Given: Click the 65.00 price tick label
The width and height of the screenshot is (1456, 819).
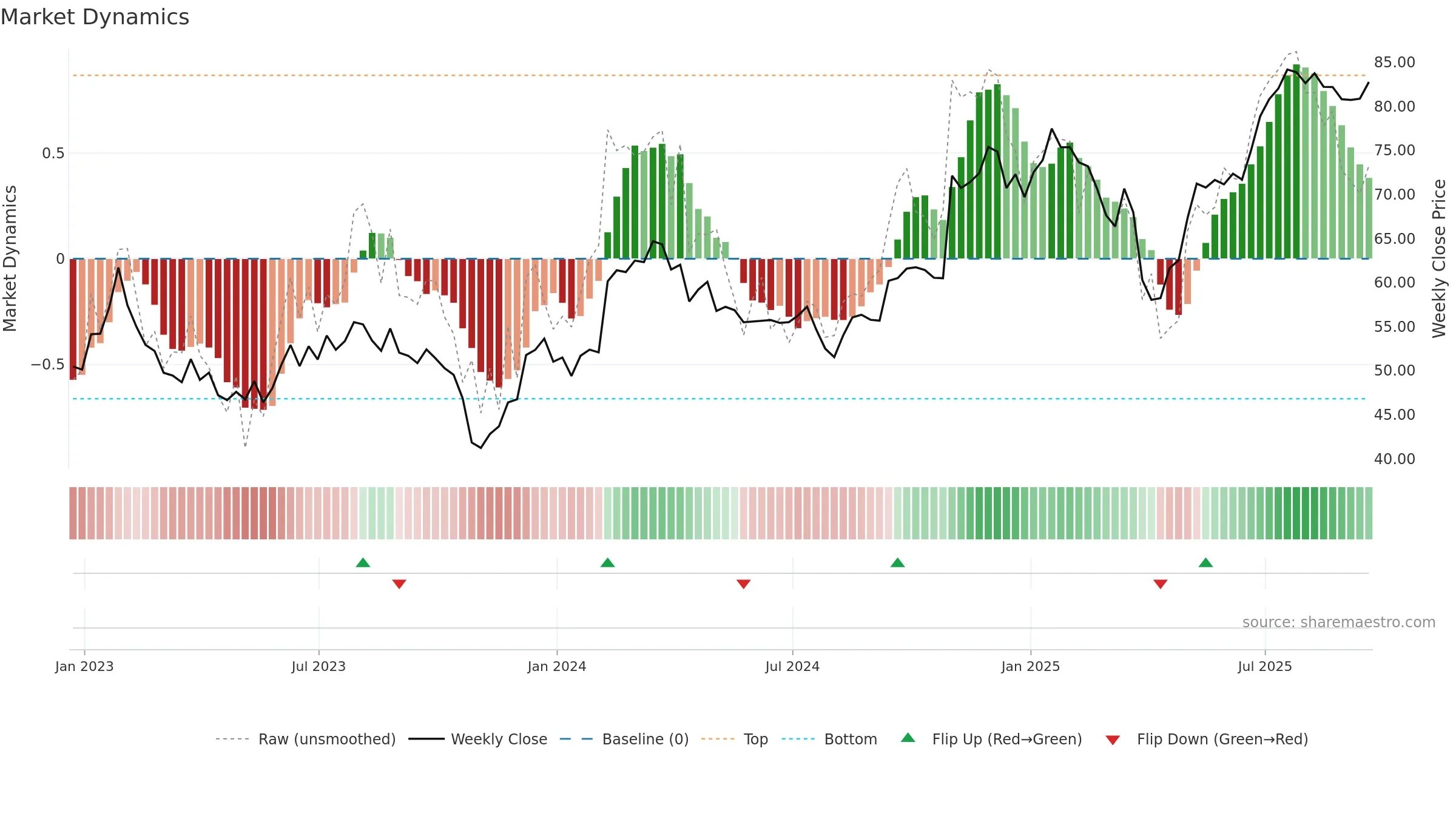Looking at the screenshot, I should (1395, 238).
